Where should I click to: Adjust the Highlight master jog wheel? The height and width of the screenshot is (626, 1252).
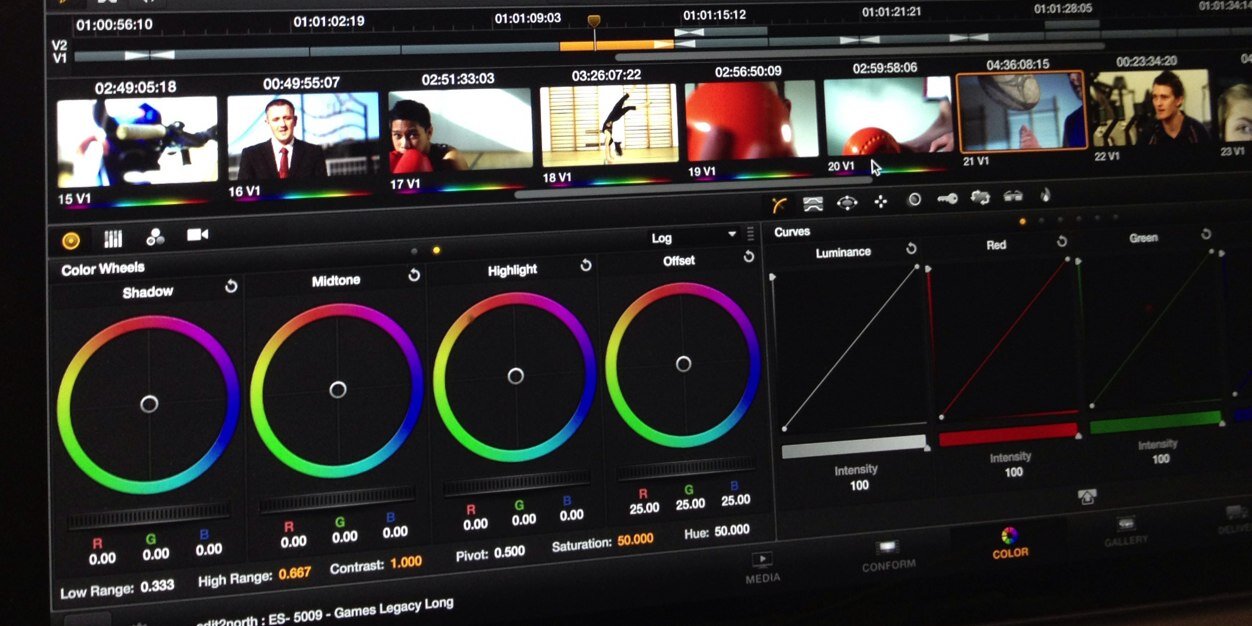(516, 484)
